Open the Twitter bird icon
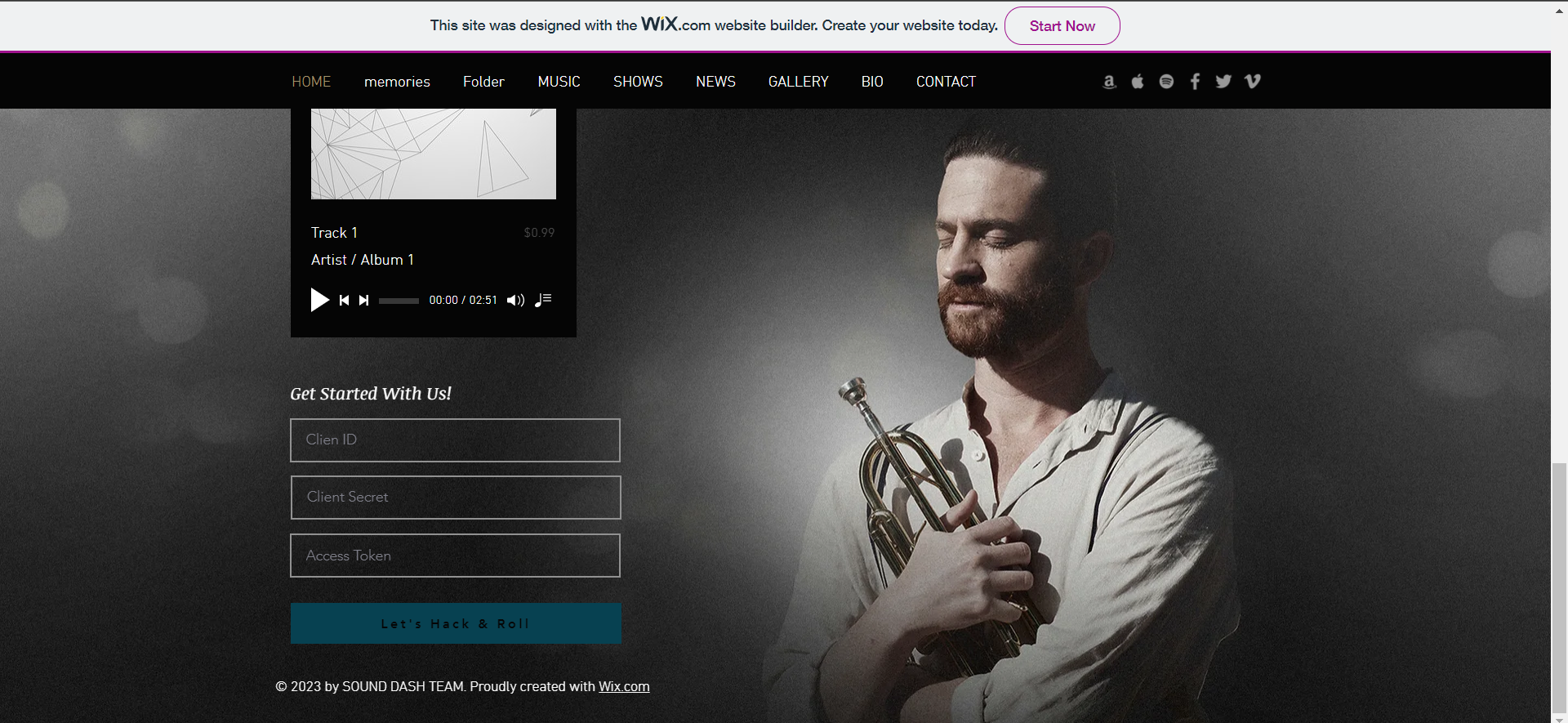1568x723 pixels. pyautogui.click(x=1223, y=82)
